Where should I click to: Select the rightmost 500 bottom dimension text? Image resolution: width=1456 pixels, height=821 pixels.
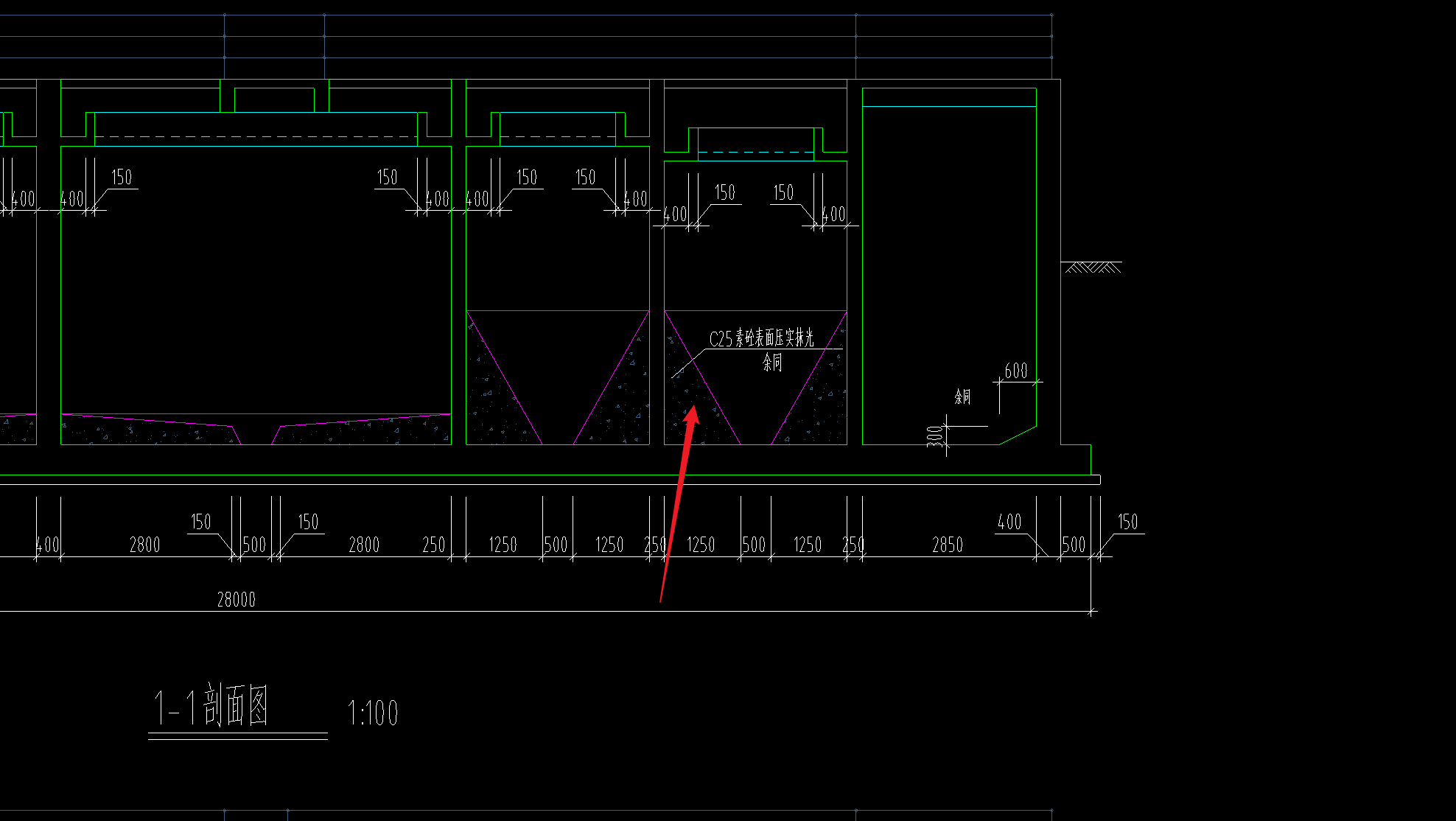tap(1074, 545)
